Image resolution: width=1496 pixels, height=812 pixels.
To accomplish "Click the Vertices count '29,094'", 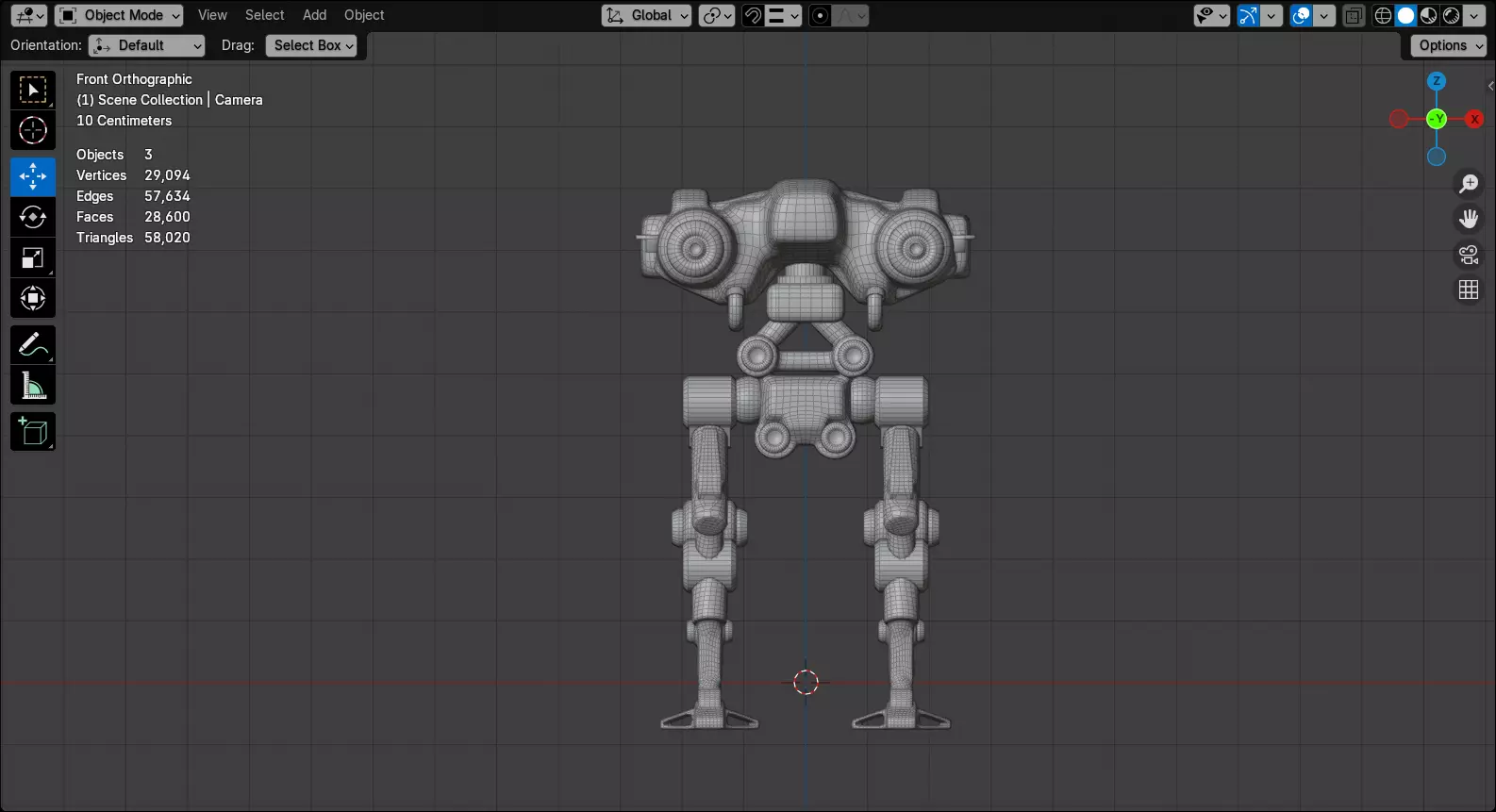I will click(167, 175).
